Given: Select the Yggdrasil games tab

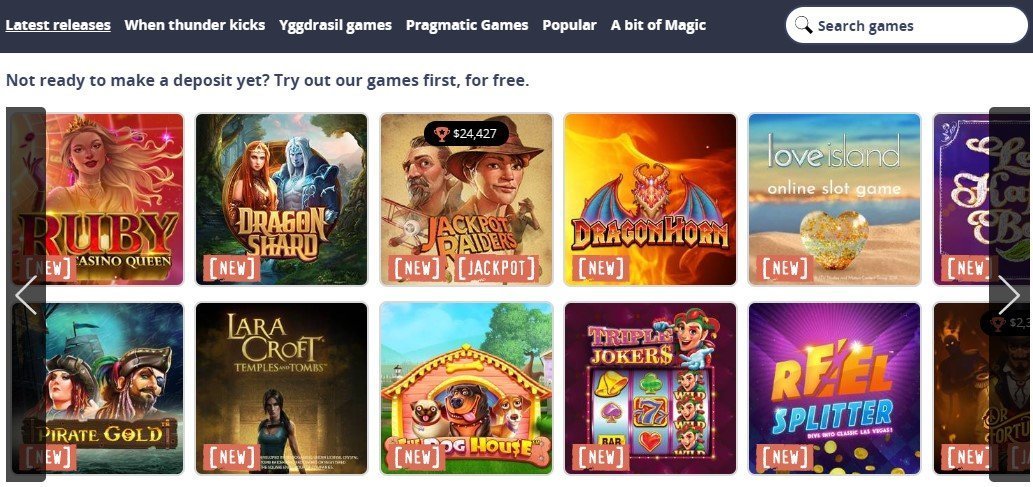Looking at the screenshot, I should (335, 26).
